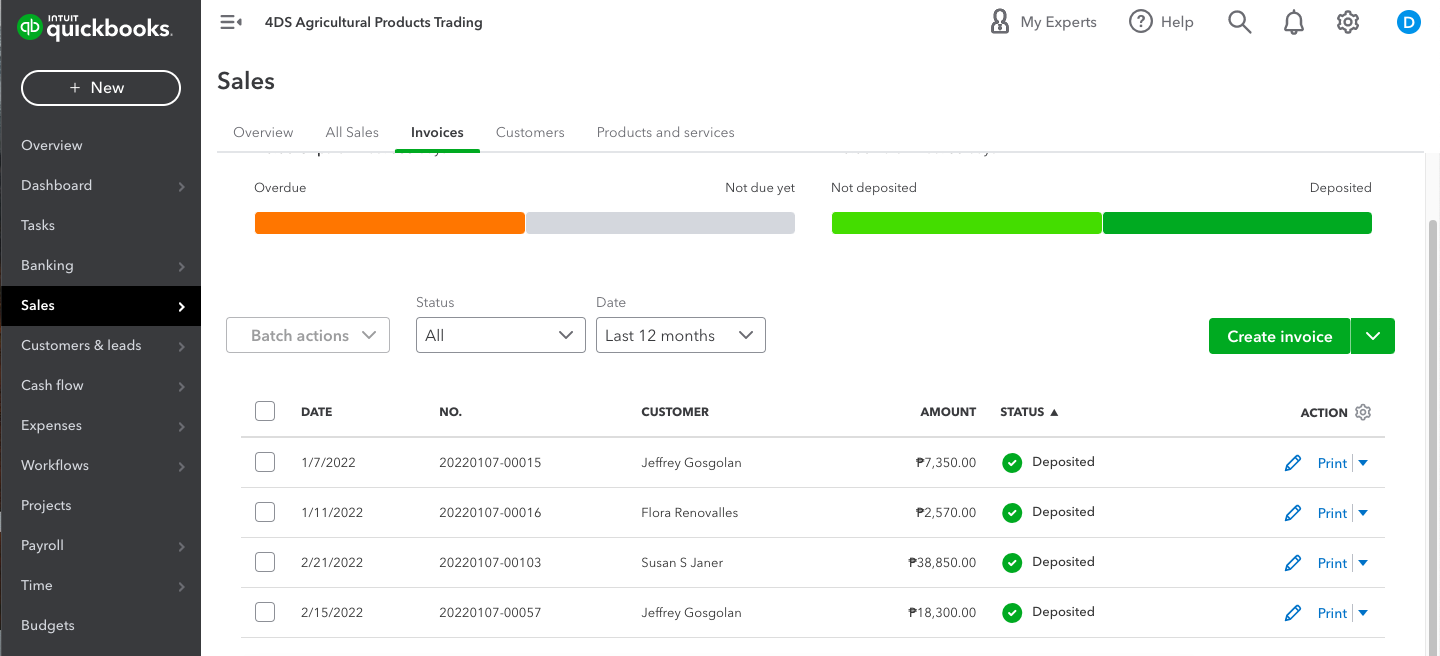The image size is (1440, 656).
Task: Print the 2/15/2022 Jeffrey Gosgolan invoice
Action: [1332, 613]
